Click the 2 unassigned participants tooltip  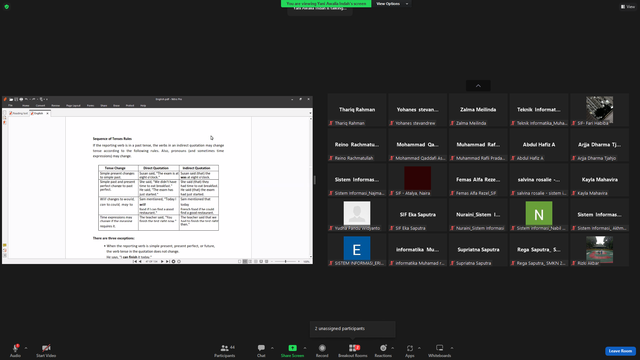coord(353,329)
